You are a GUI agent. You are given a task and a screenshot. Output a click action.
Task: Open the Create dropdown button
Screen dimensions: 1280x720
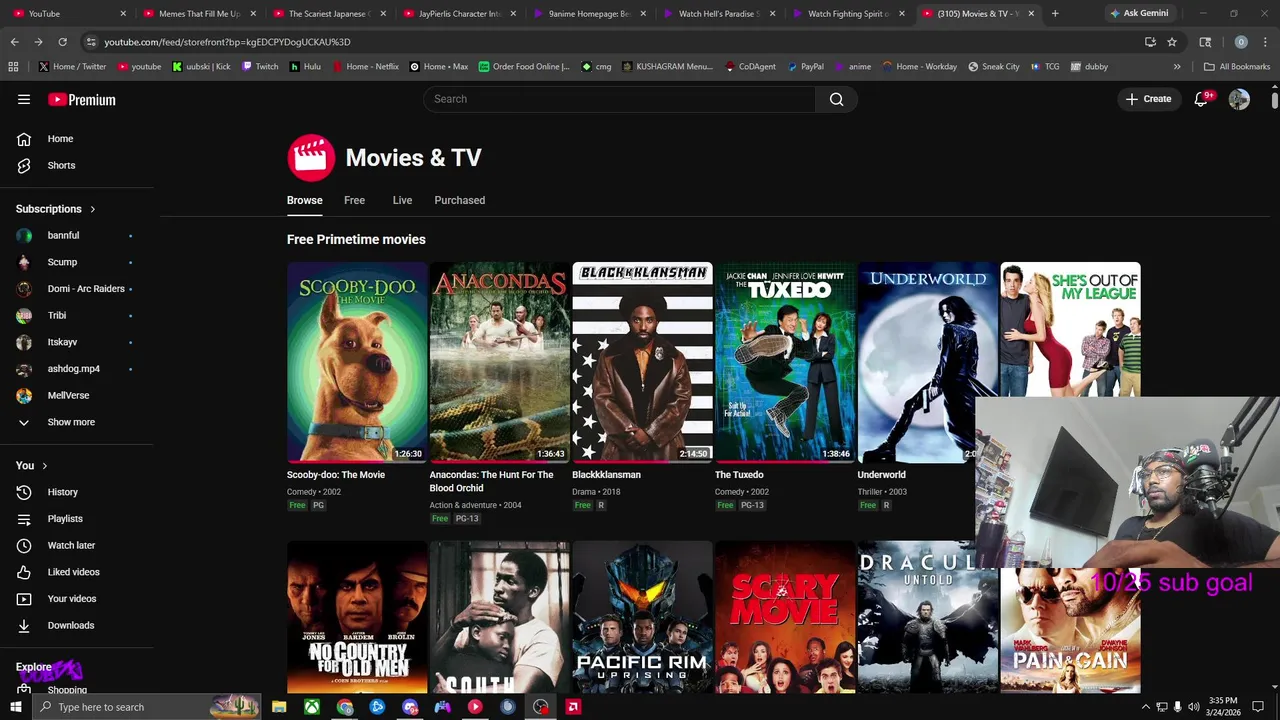[1148, 99]
